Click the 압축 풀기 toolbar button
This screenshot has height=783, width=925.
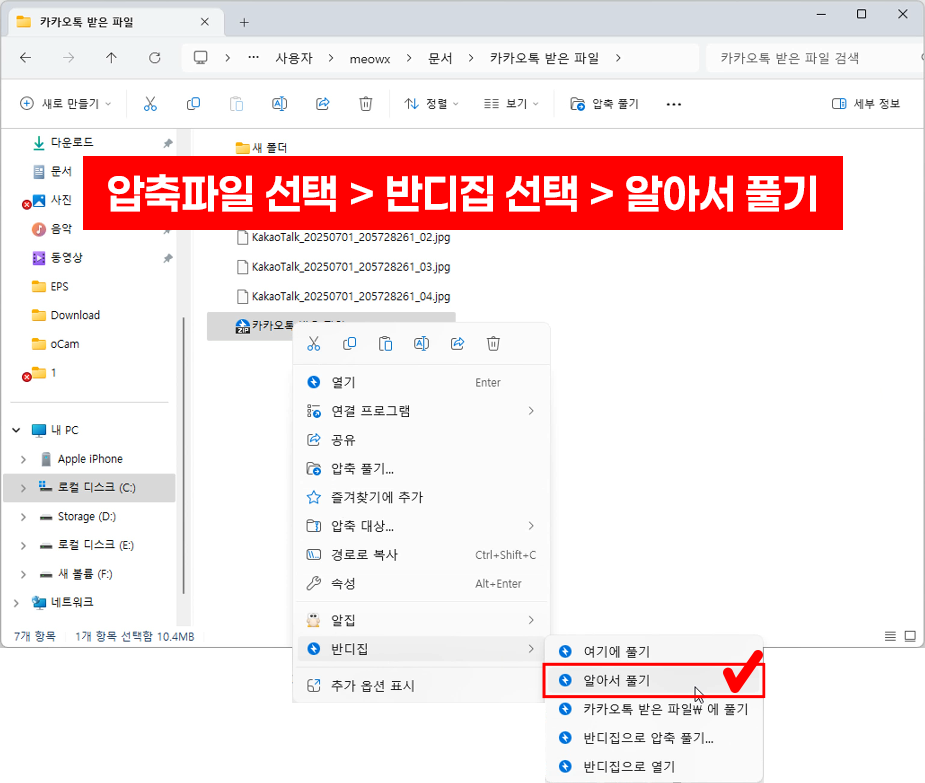point(604,104)
